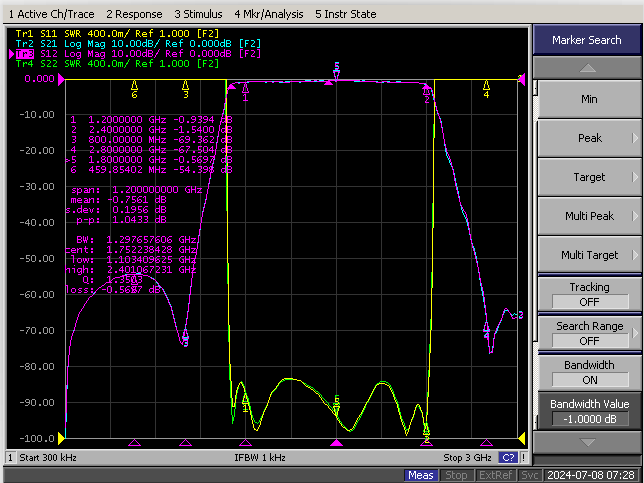Expand the Search Range submenu arrow
The height and width of the screenshot is (483, 644).
(x=635, y=333)
